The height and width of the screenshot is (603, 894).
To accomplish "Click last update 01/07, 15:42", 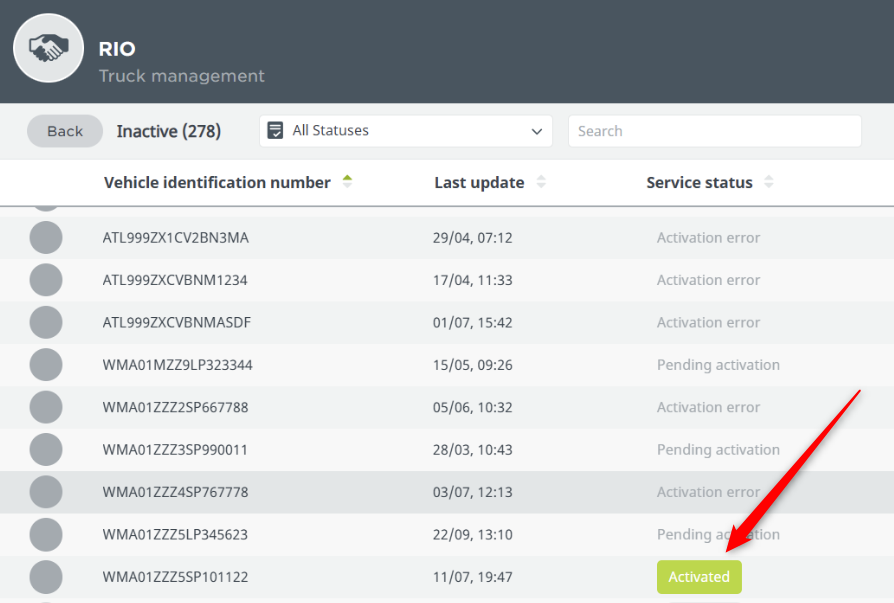I will point(473,323).
